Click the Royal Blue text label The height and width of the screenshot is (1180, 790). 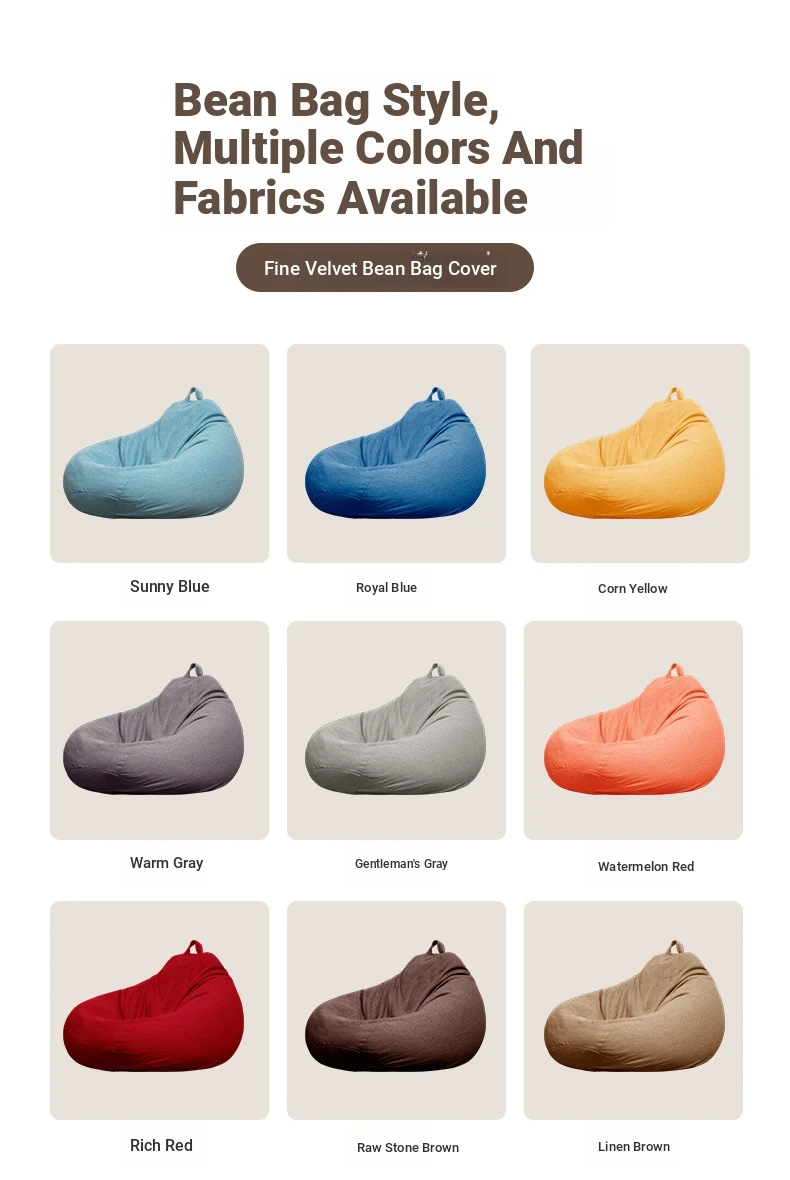click(386, 588)
